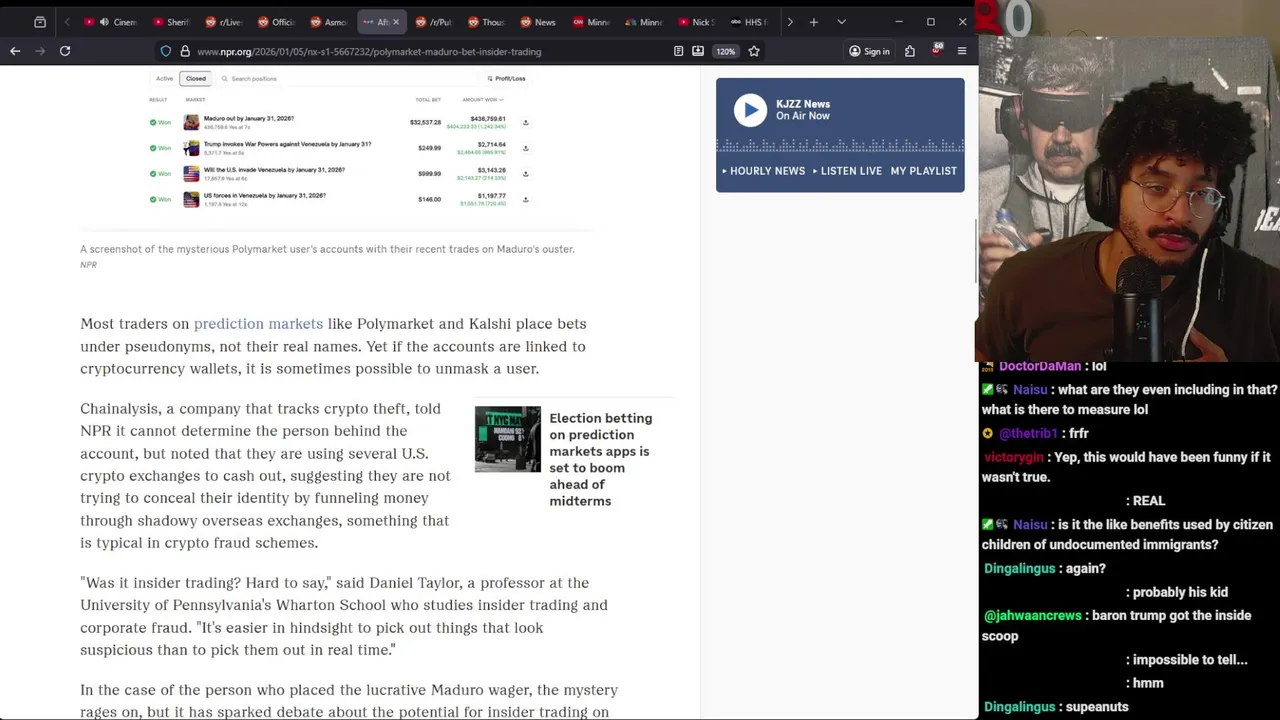Image resolution: width=1280 pixels, height=720 pixels.
Task: Click Maduro out market thumbnail icon
Action: pyautogui.click(x=191, y=122)
